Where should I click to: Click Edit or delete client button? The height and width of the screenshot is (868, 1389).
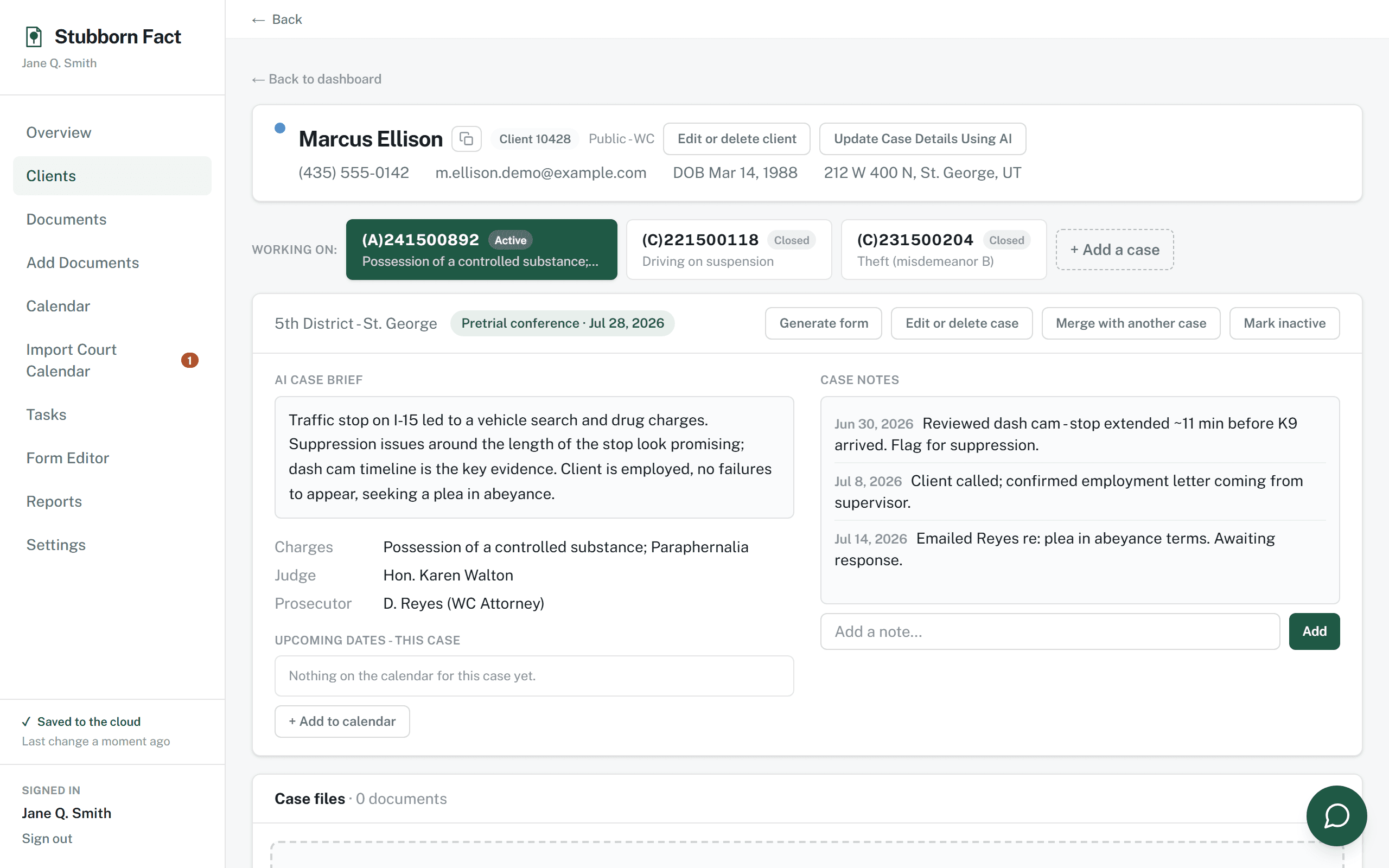(736, 139)
